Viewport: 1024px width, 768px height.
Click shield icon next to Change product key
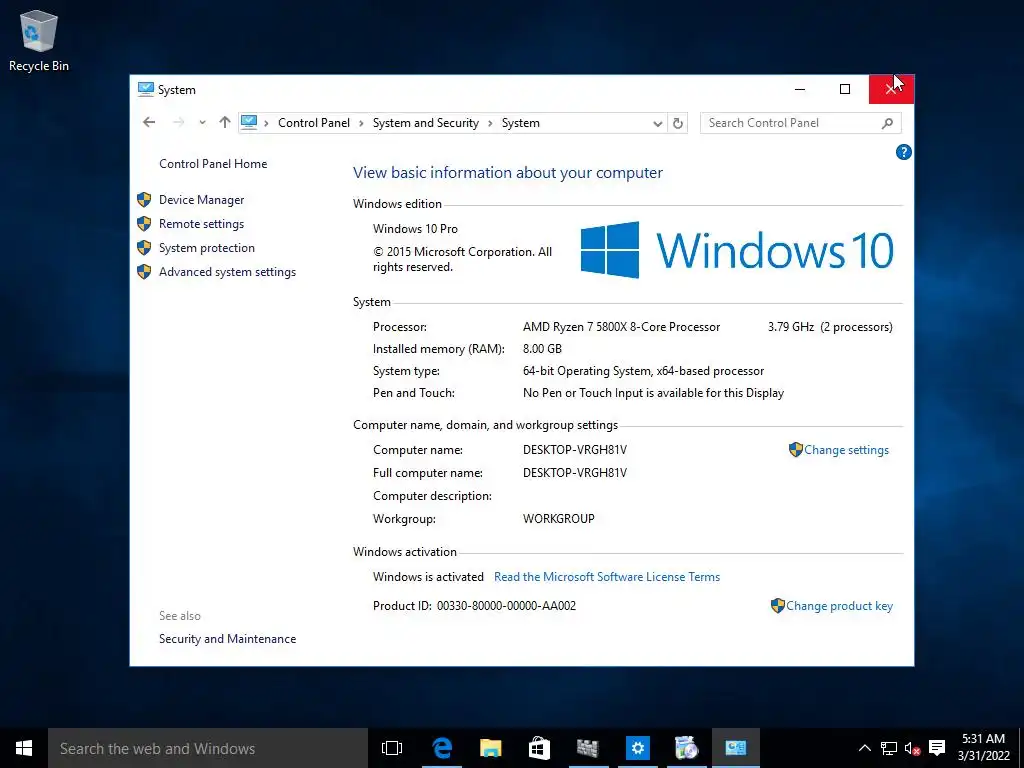[777, 605]
